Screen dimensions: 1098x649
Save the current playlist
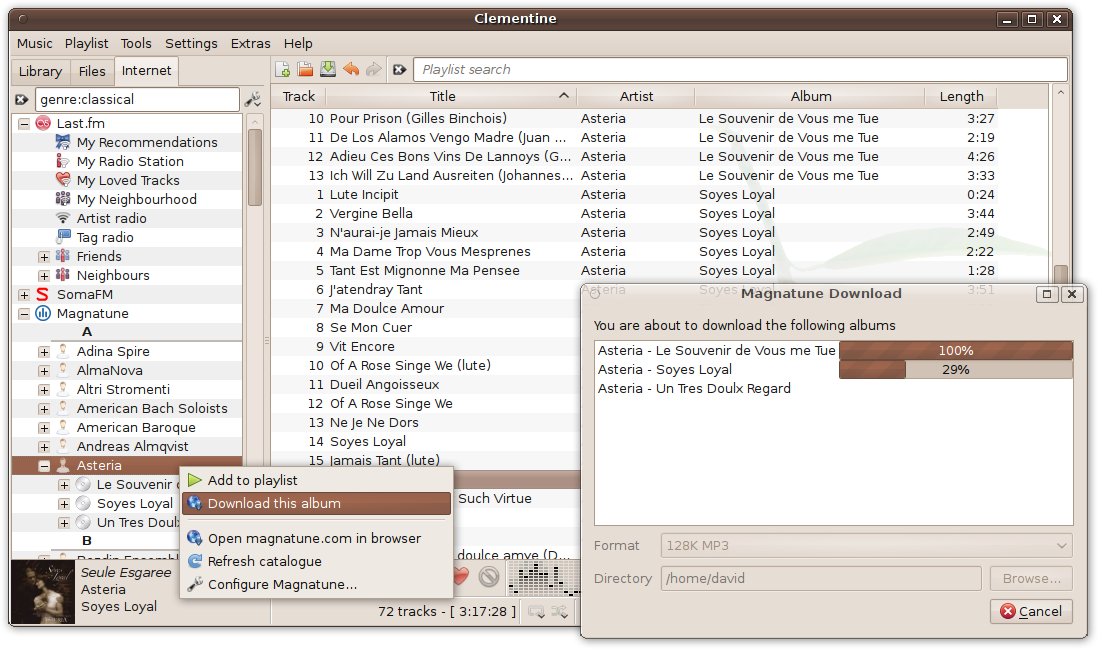click(x=328, y=69)
